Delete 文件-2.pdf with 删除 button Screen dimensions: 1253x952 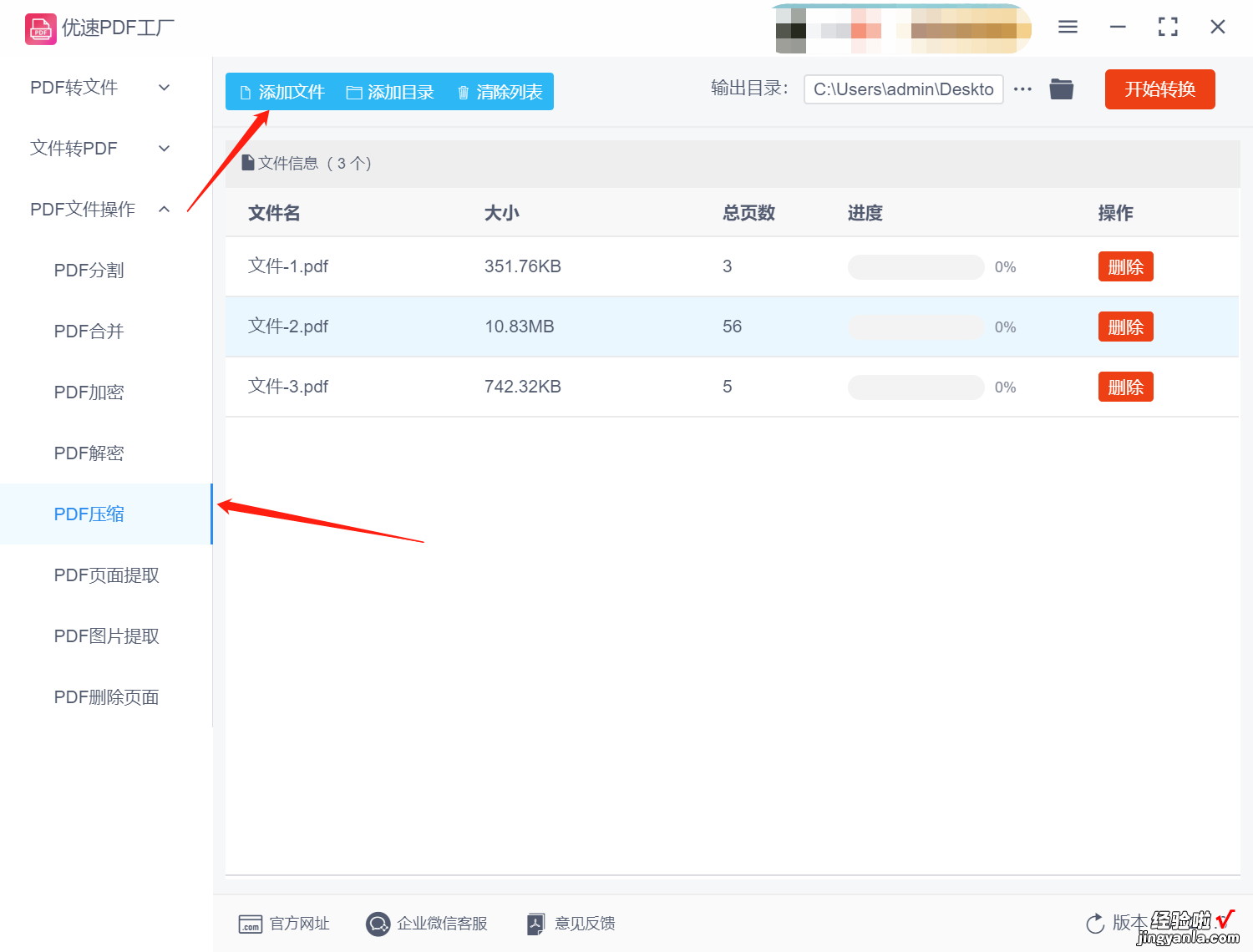point(1125,327)
